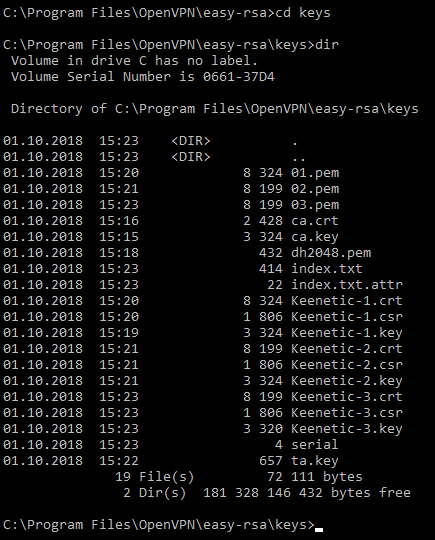
Task: Click the time 15:18 of dh2048.pem
Action: pyautogui.click(x=119, y=253)
